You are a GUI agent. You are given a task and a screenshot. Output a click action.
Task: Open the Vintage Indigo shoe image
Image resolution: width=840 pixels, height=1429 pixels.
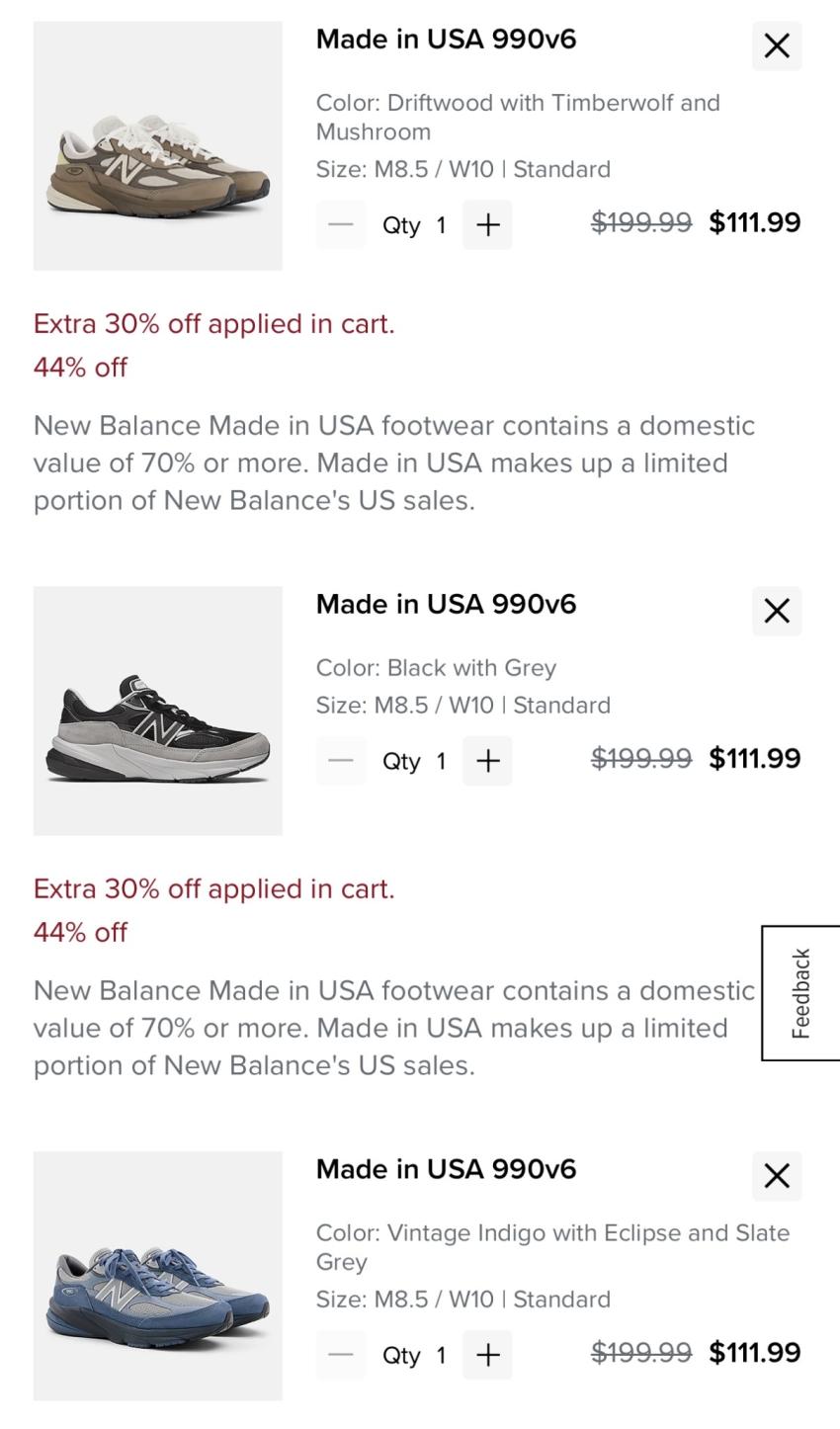tap(158, 1276)
